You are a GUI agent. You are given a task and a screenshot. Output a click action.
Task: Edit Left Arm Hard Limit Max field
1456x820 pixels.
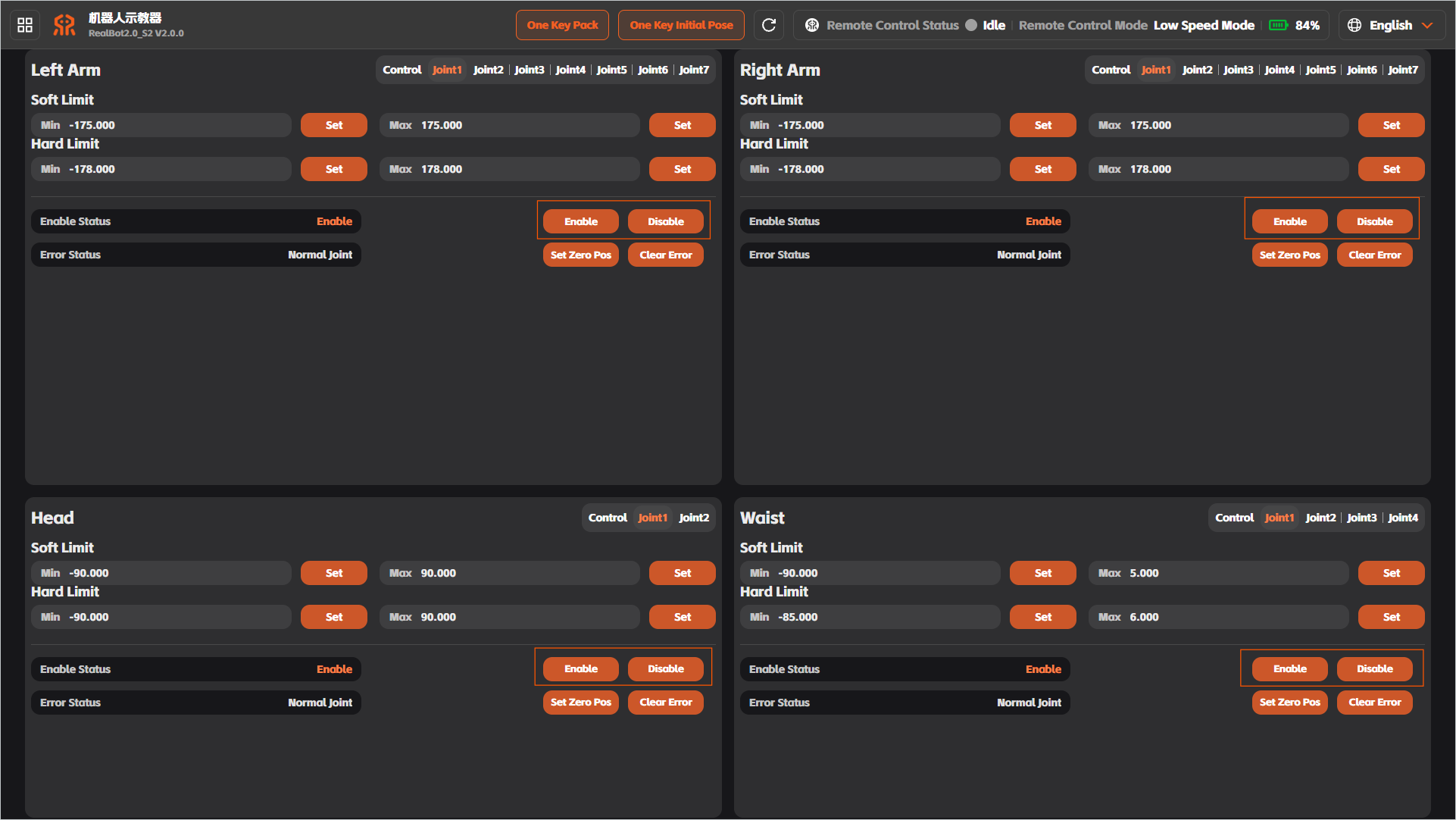(x=510, y=169)
